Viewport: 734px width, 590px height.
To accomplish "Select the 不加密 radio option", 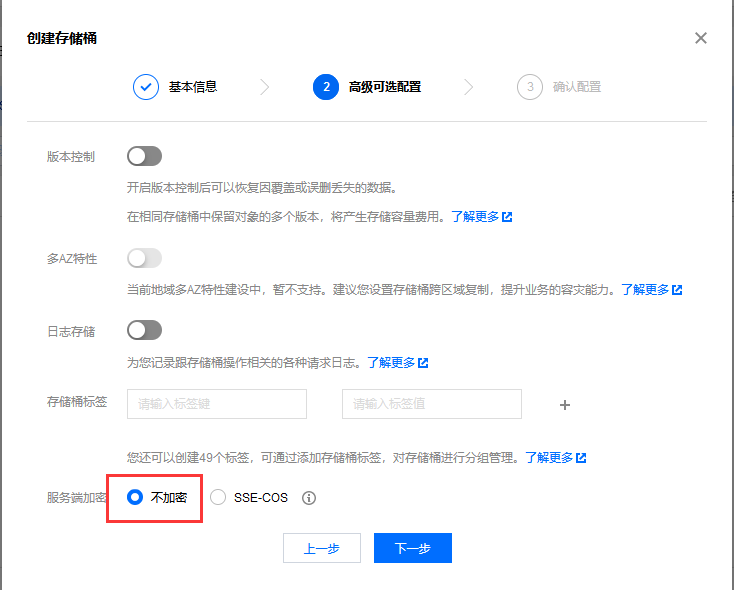I will pos(135,497).
